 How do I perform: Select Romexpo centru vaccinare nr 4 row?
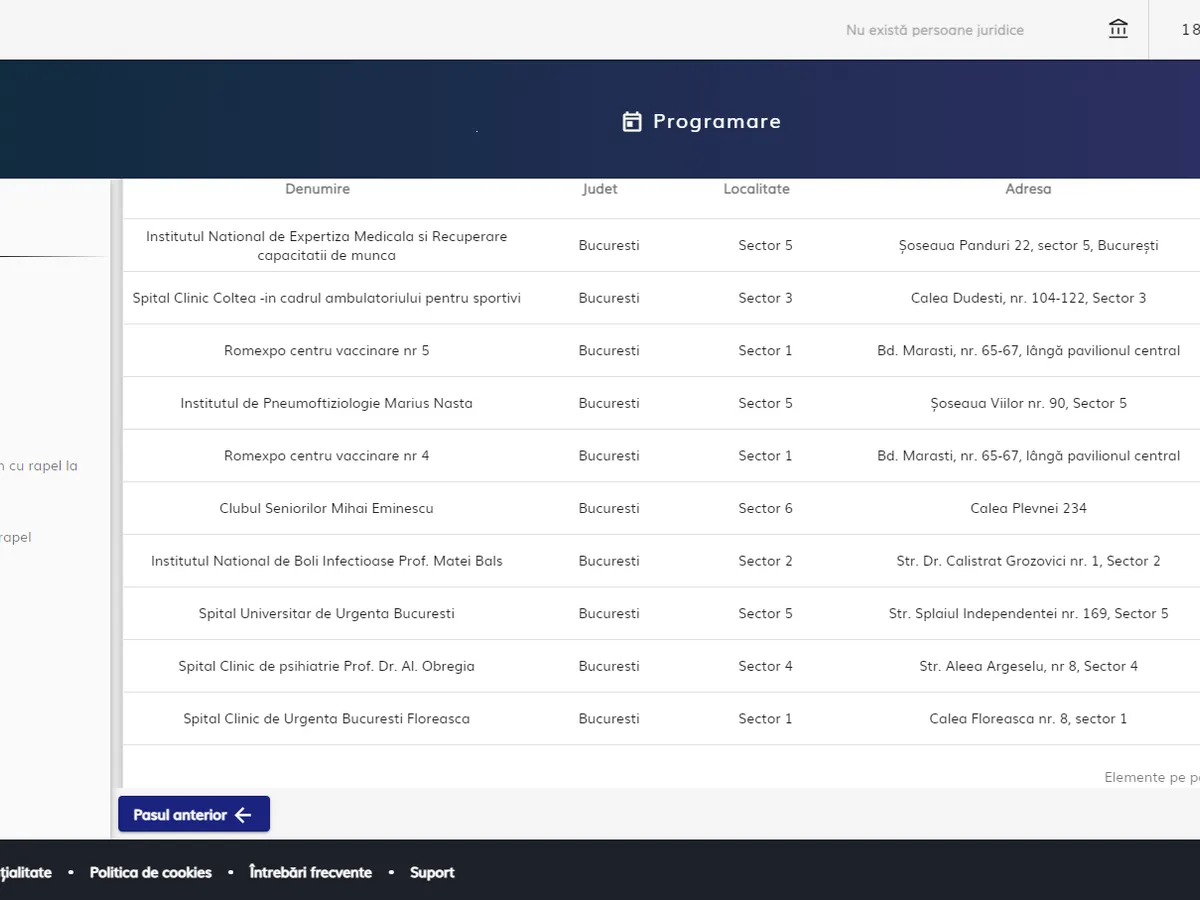coord(327,456)
